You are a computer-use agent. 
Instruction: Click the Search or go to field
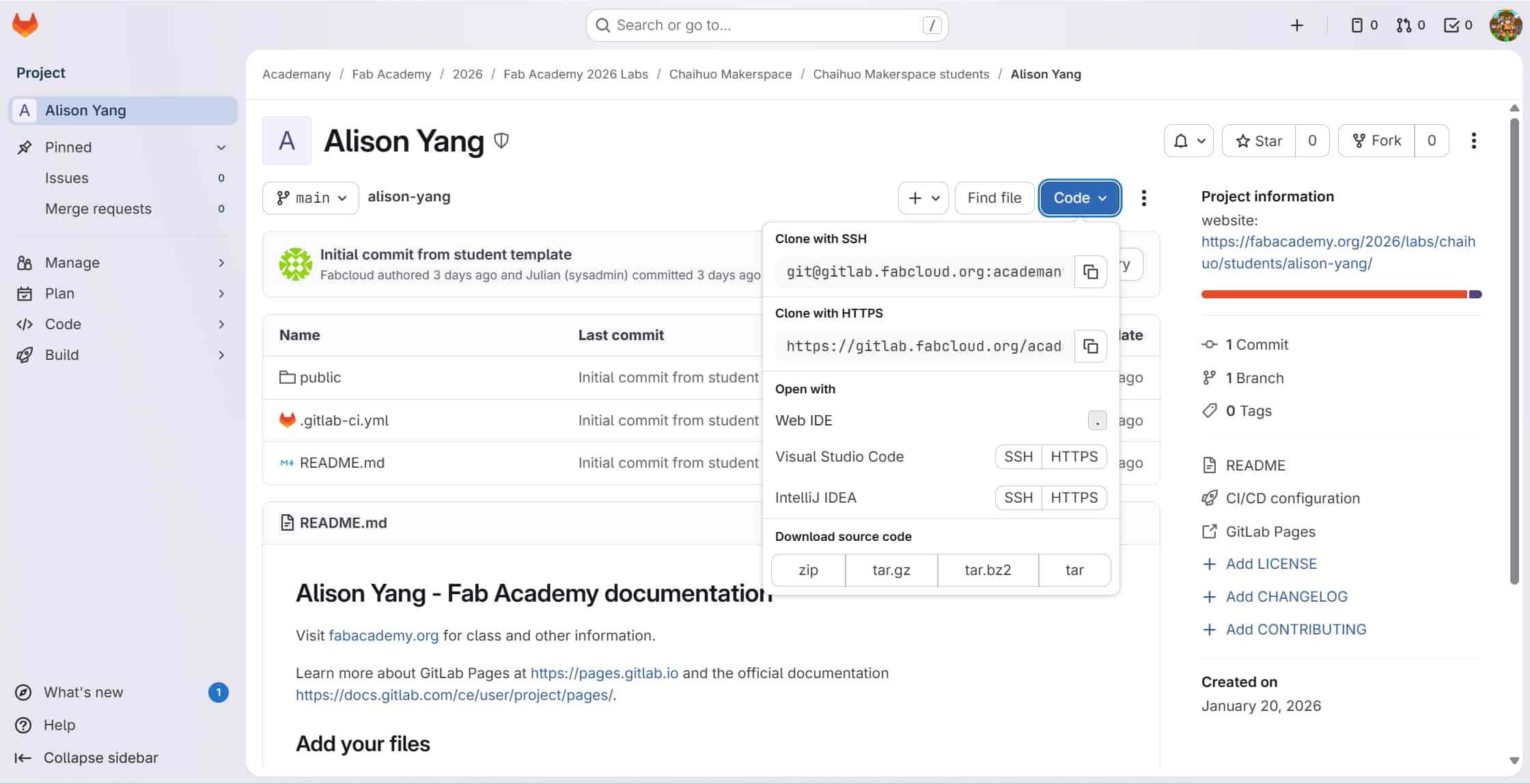[x=766, y=25]
